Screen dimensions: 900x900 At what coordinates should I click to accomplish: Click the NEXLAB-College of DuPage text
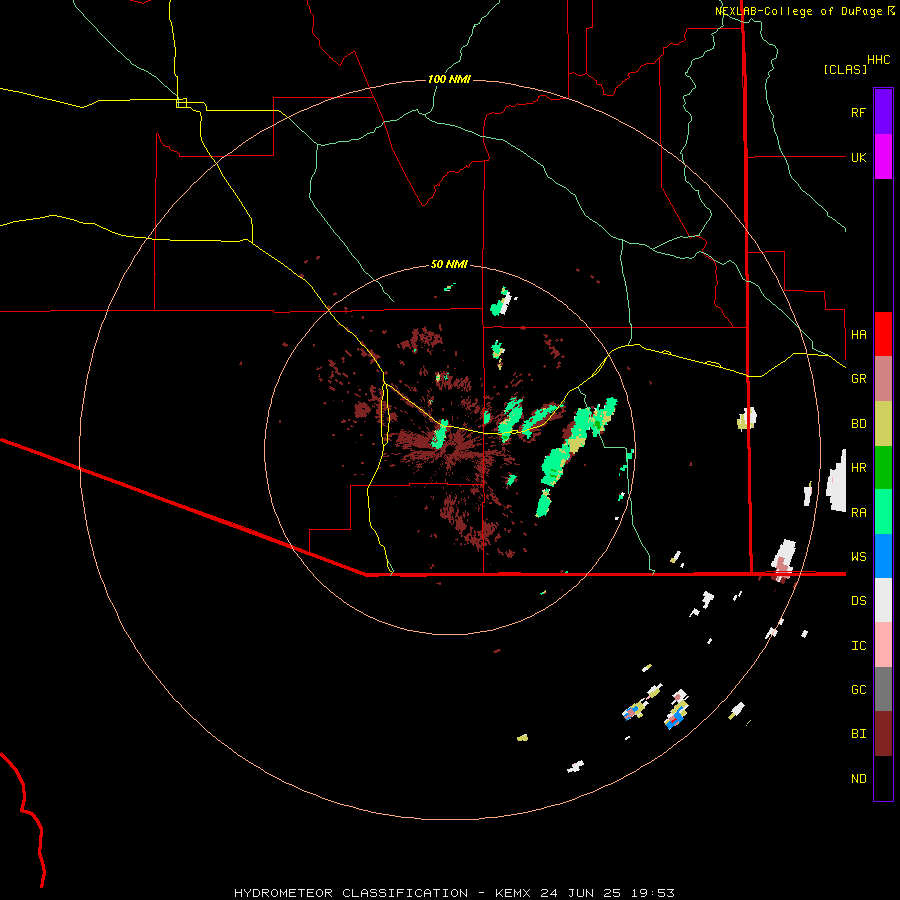pos(798,11)
